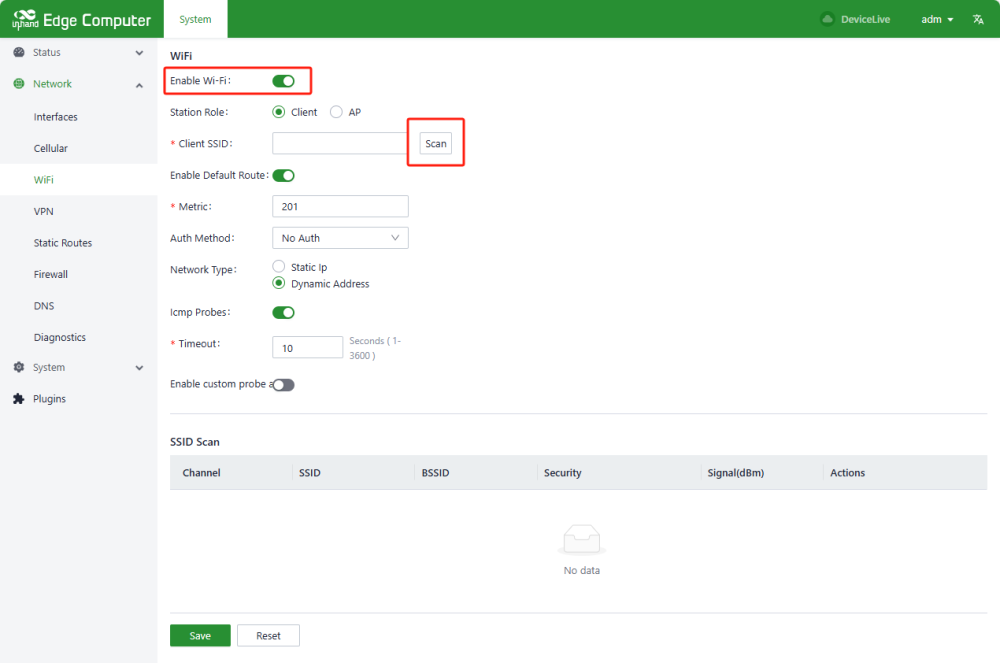This screenshot has height=663, width=1000.
Task: Collapse the Network menu chevron
Action: [x=139, y=84]
